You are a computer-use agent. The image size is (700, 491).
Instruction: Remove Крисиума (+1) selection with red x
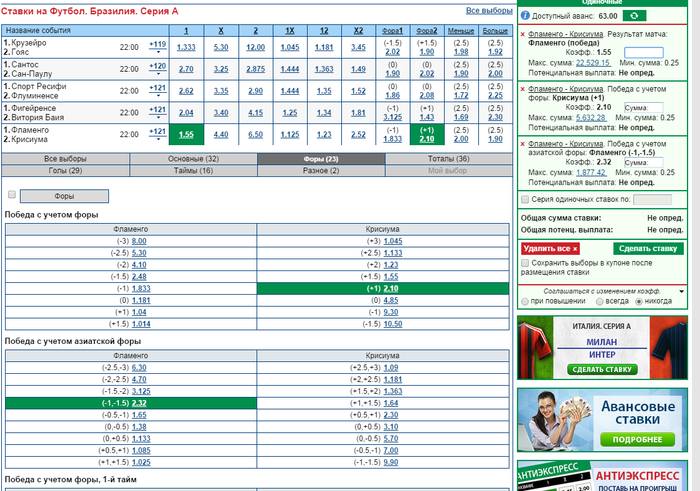pos(523,89)
